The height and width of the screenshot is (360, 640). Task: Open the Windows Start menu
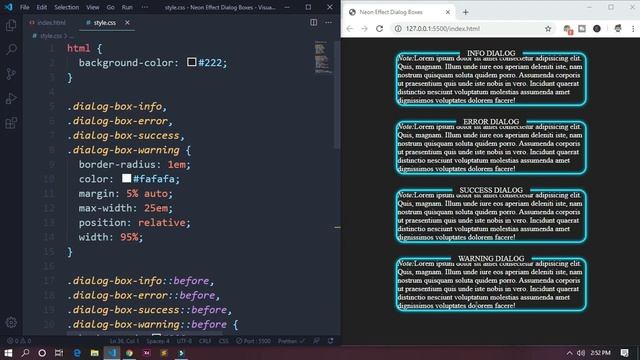coord(8,353)
